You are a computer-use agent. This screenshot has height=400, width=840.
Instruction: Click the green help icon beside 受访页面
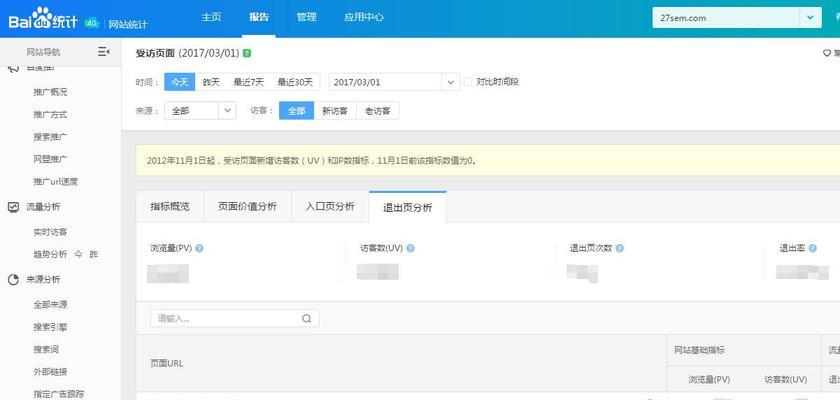247,53
